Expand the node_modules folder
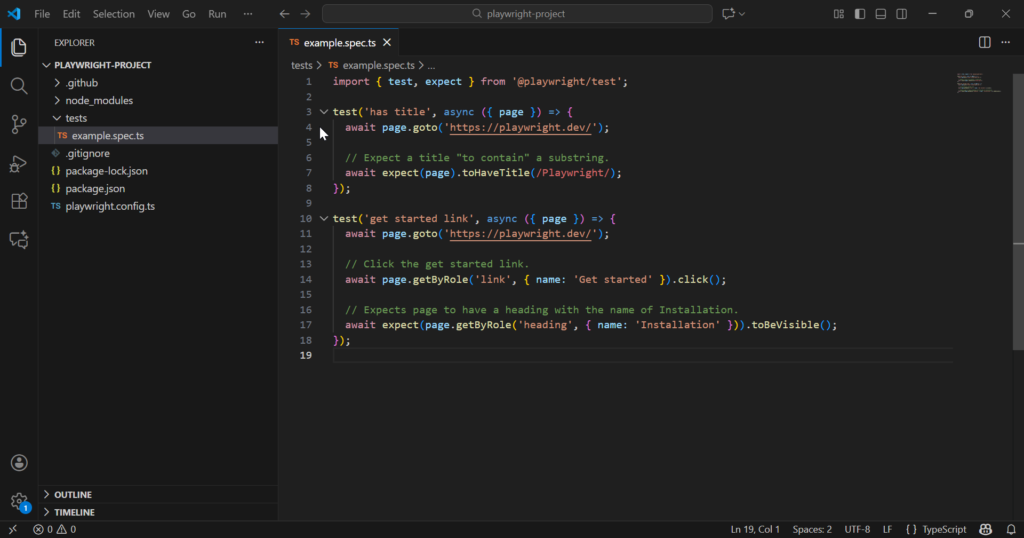Image resolution: width=1024 pixels, height=538 pixels. (x=99, y=100)
